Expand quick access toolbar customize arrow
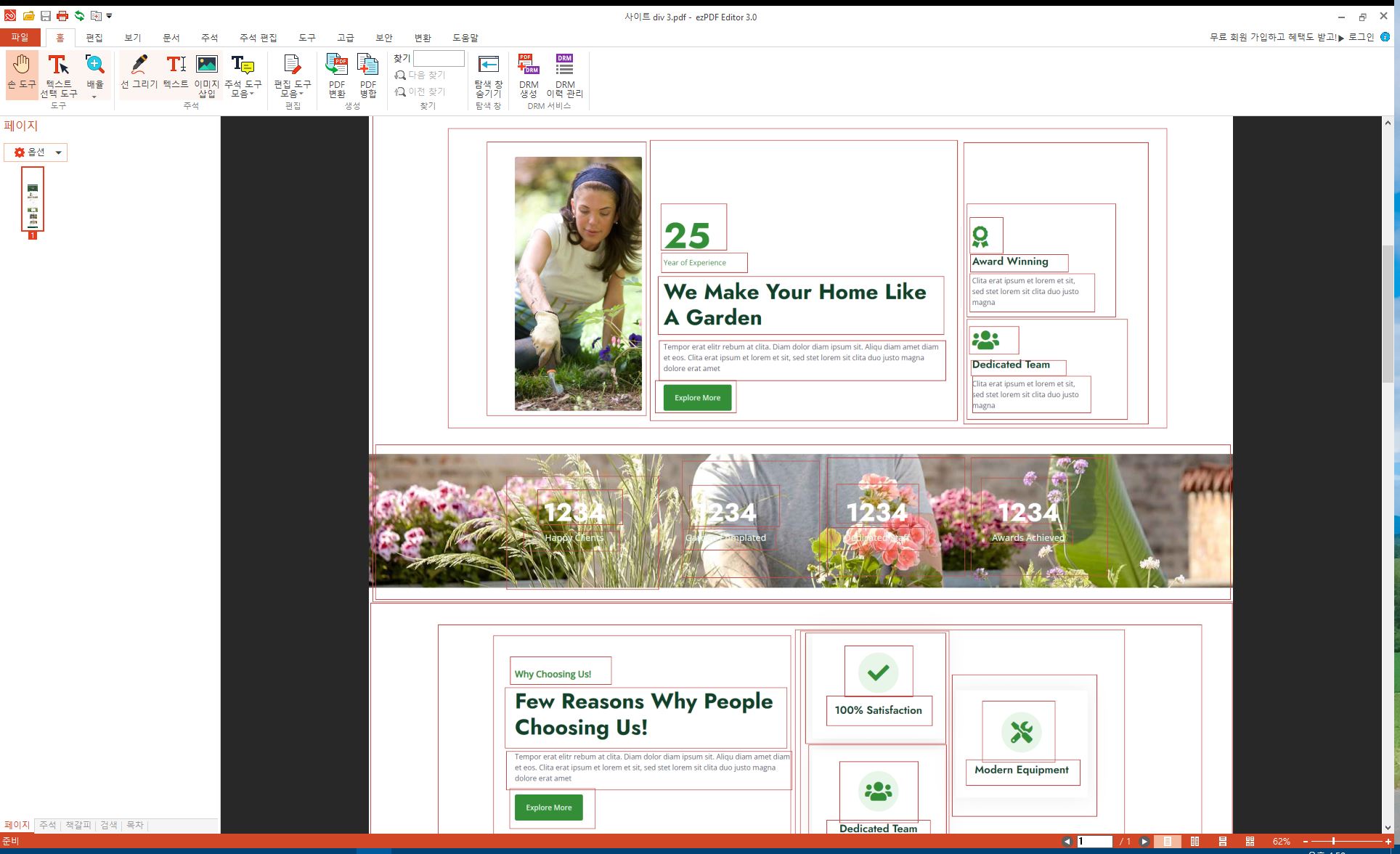 pos(109,16)
